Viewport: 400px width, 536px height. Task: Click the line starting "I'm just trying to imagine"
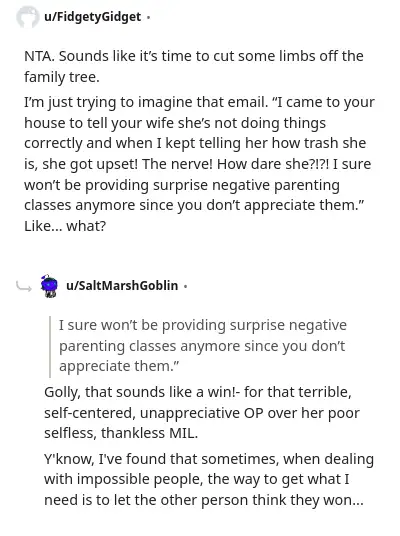coord(199,102)
